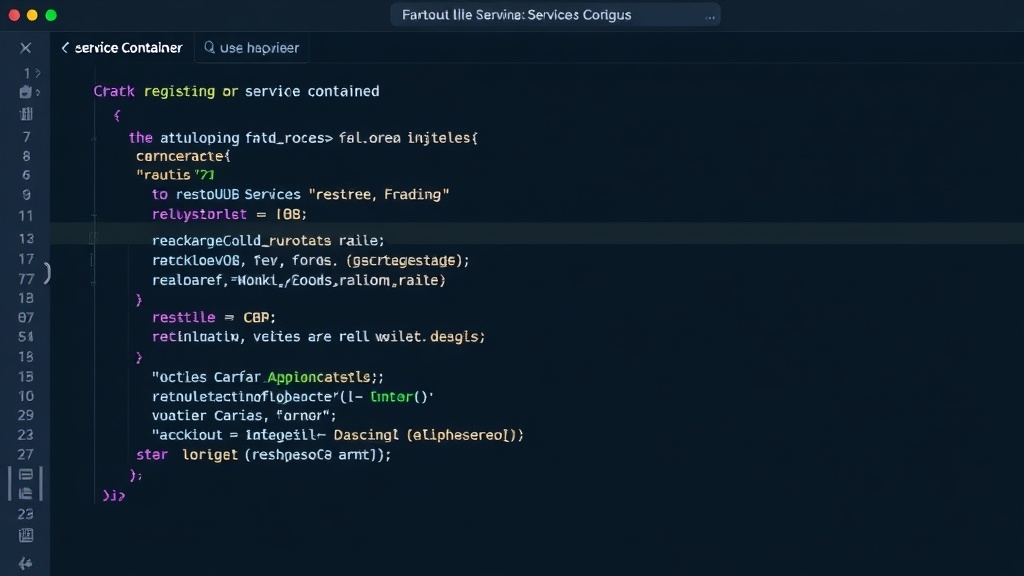This screenshot has height=576, width=1024.
Task: Select the stacked pages icon in the gutter
Action: pos(25,494)
